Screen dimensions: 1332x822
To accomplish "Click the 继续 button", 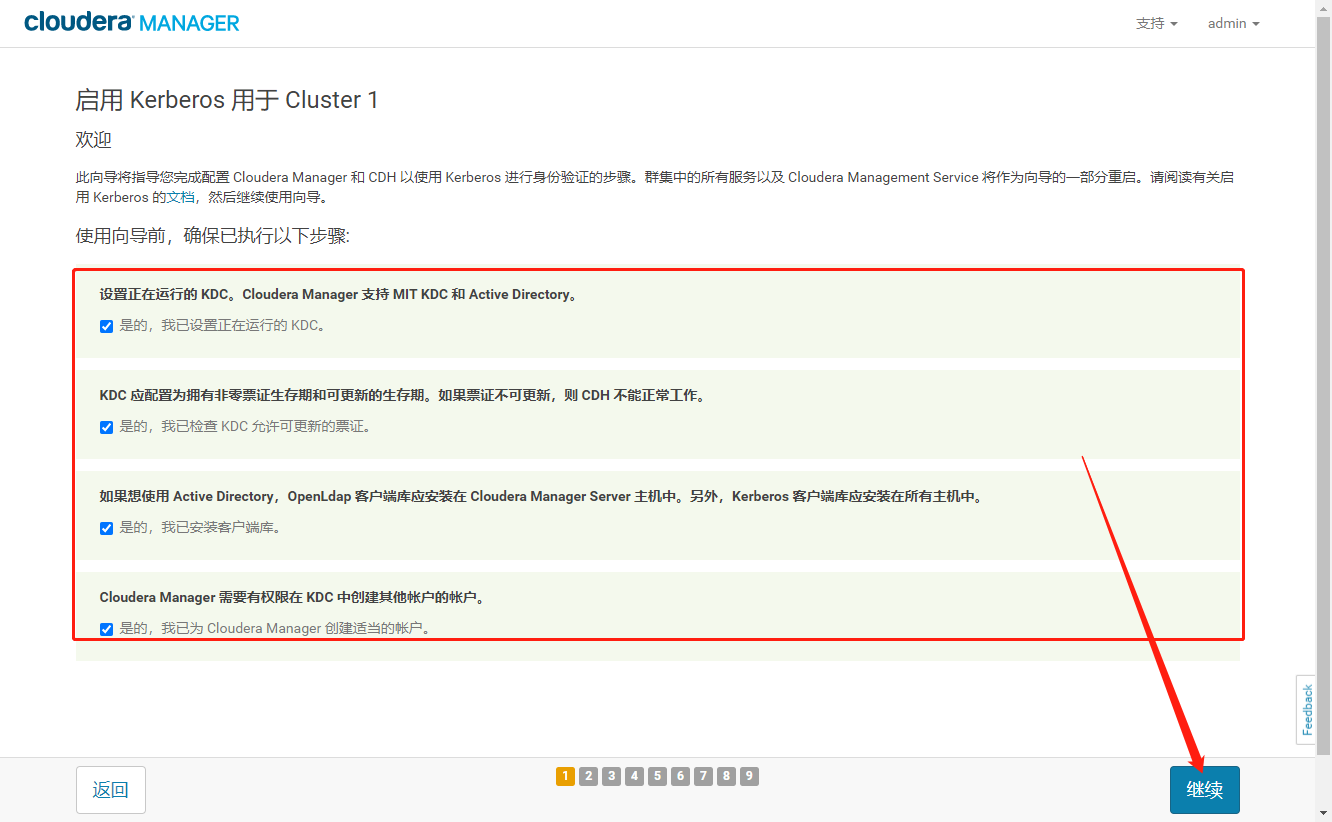I will [x=1205, y=790].
